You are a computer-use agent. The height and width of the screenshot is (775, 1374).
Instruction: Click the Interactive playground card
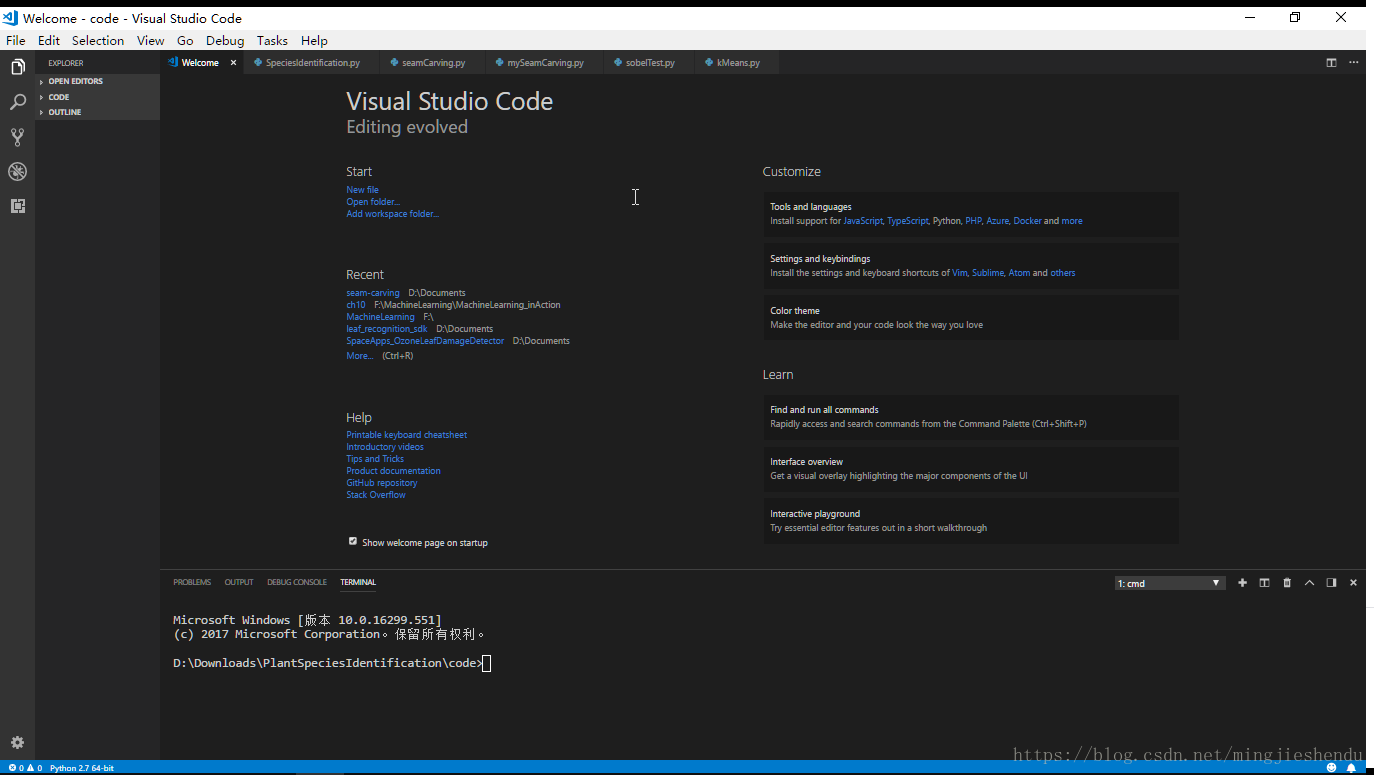(x=970, y=521)
